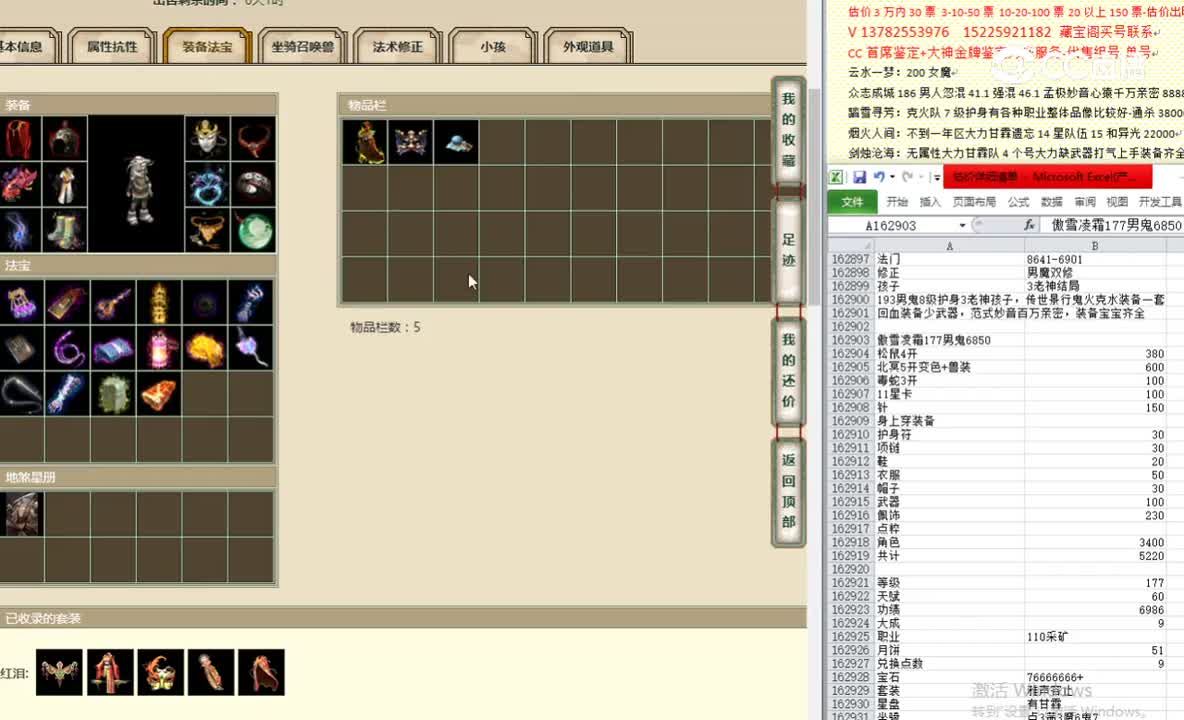1184x720 pixels.
Task: Switch to Excel 公式 ribbon tab
Action: [1018, 202]
